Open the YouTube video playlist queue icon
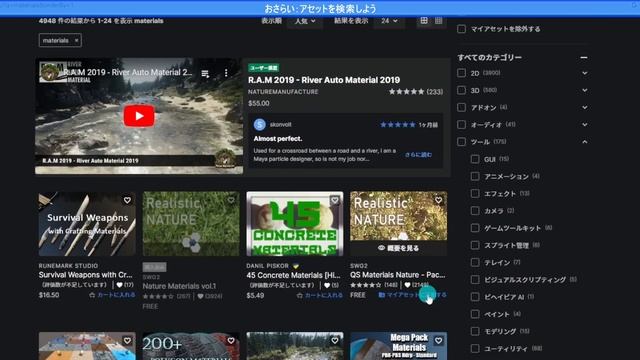 coord(205,73)
